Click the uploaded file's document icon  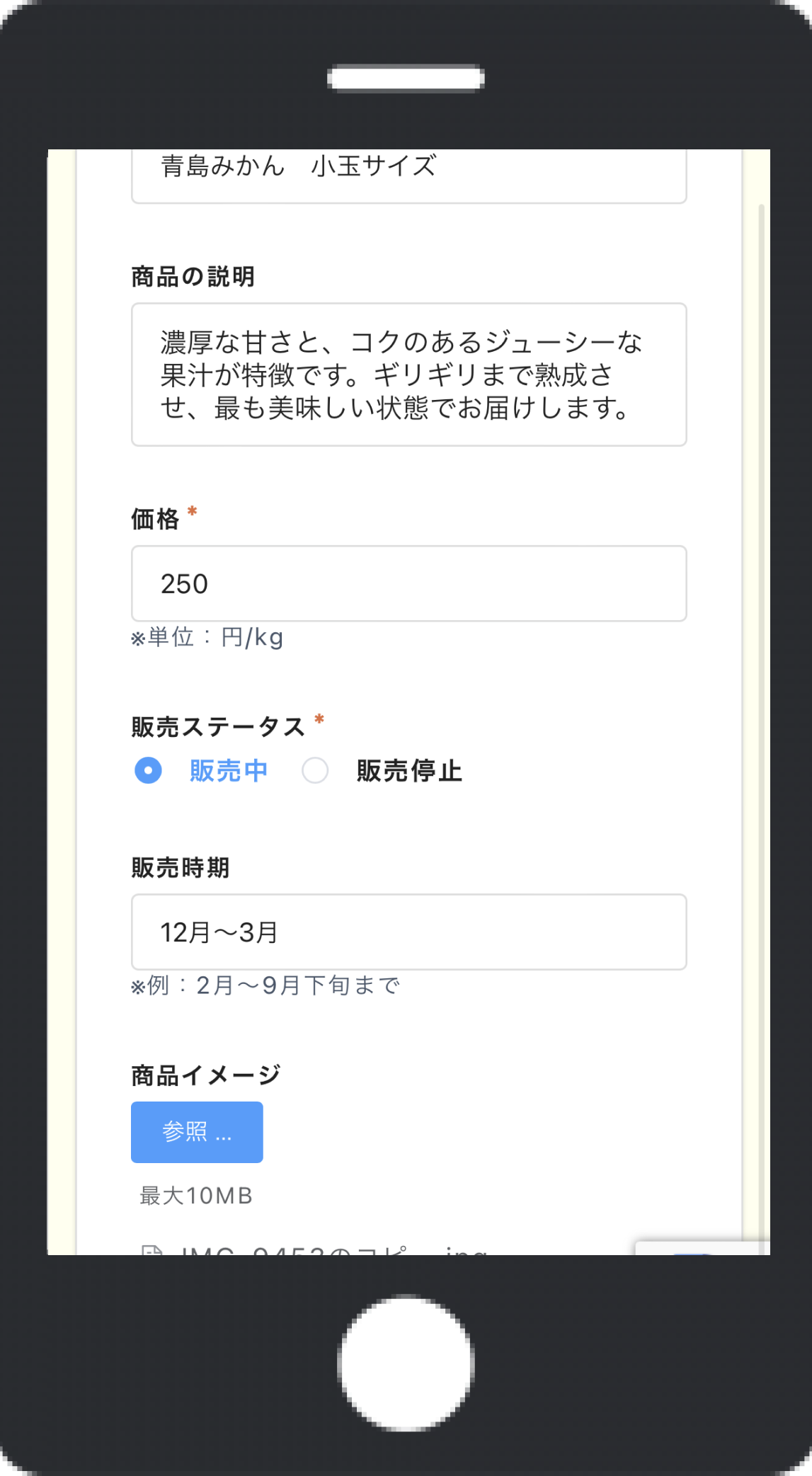[151, 1252]
